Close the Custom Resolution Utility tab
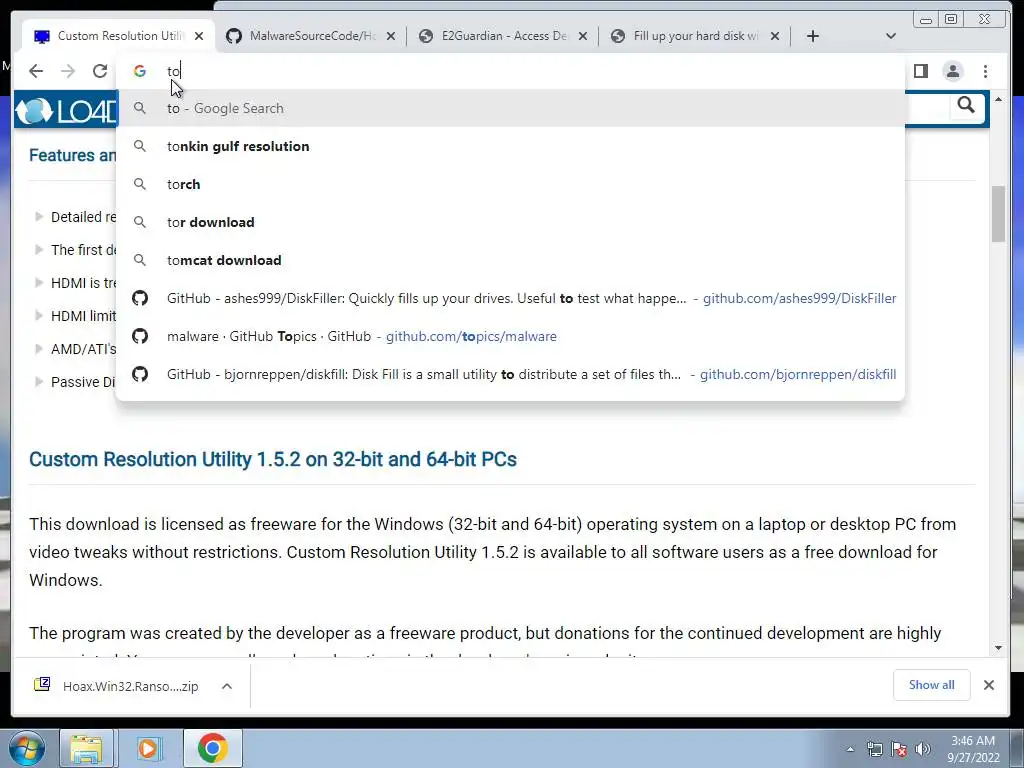Viewport: 1024px width, 768px height. 199,36
